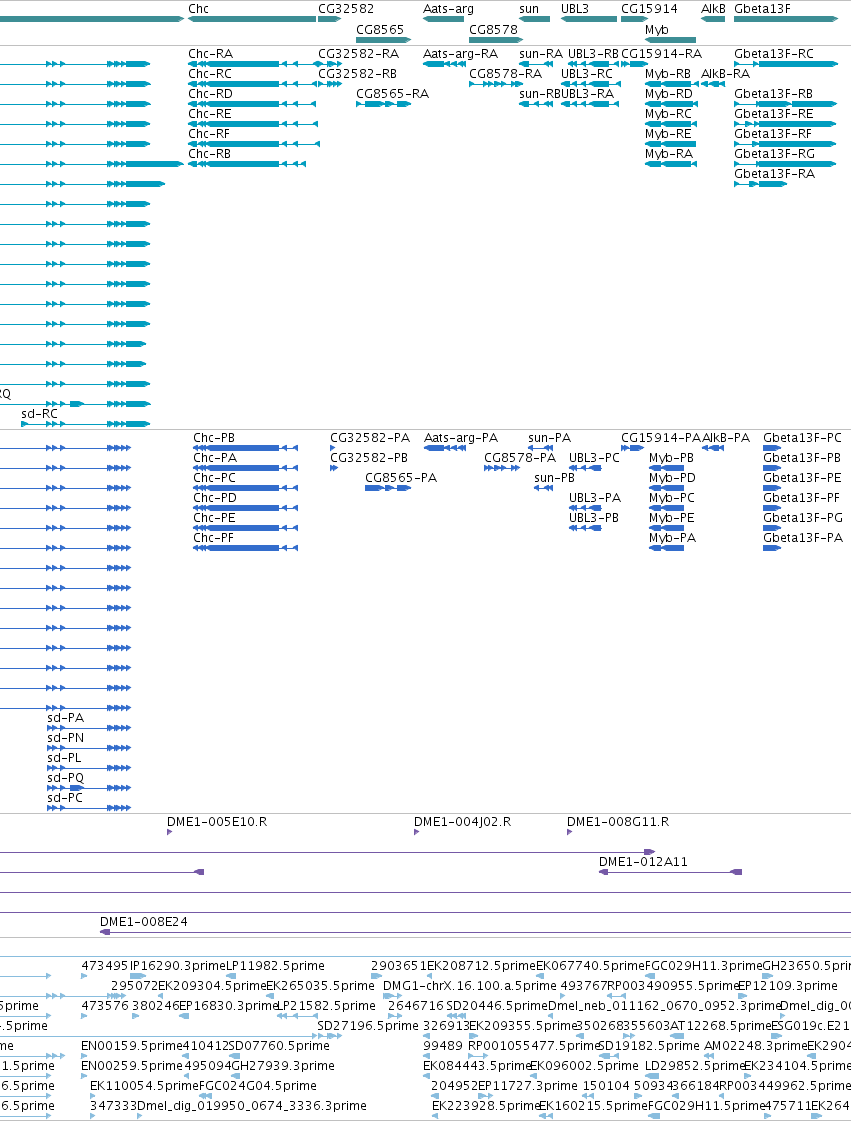Select the AlkB gene label
The width and height of the screenshot is (851, 1121).
point(713,9)
